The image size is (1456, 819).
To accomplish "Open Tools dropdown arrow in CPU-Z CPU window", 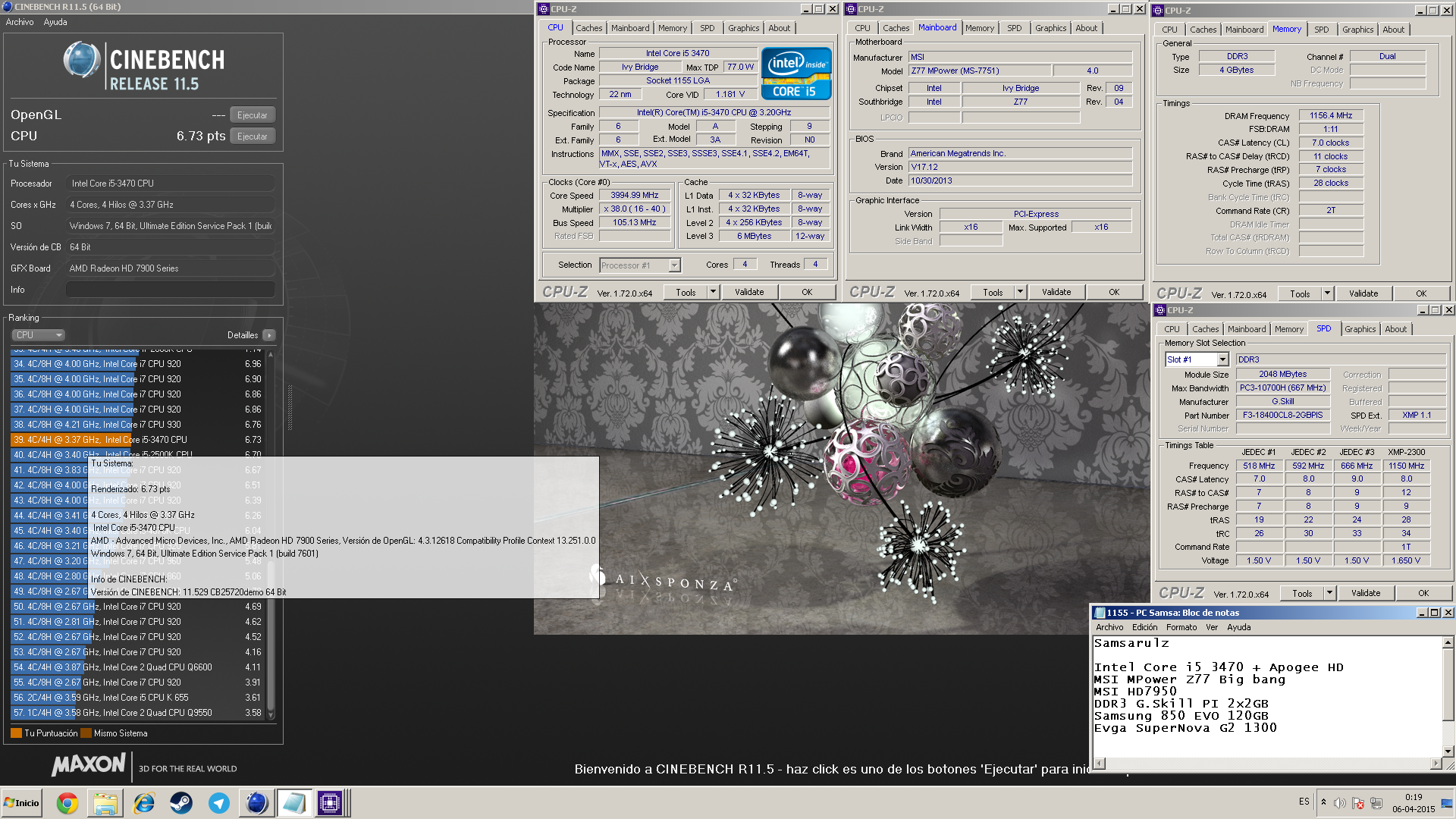I will tap(713, 292).
